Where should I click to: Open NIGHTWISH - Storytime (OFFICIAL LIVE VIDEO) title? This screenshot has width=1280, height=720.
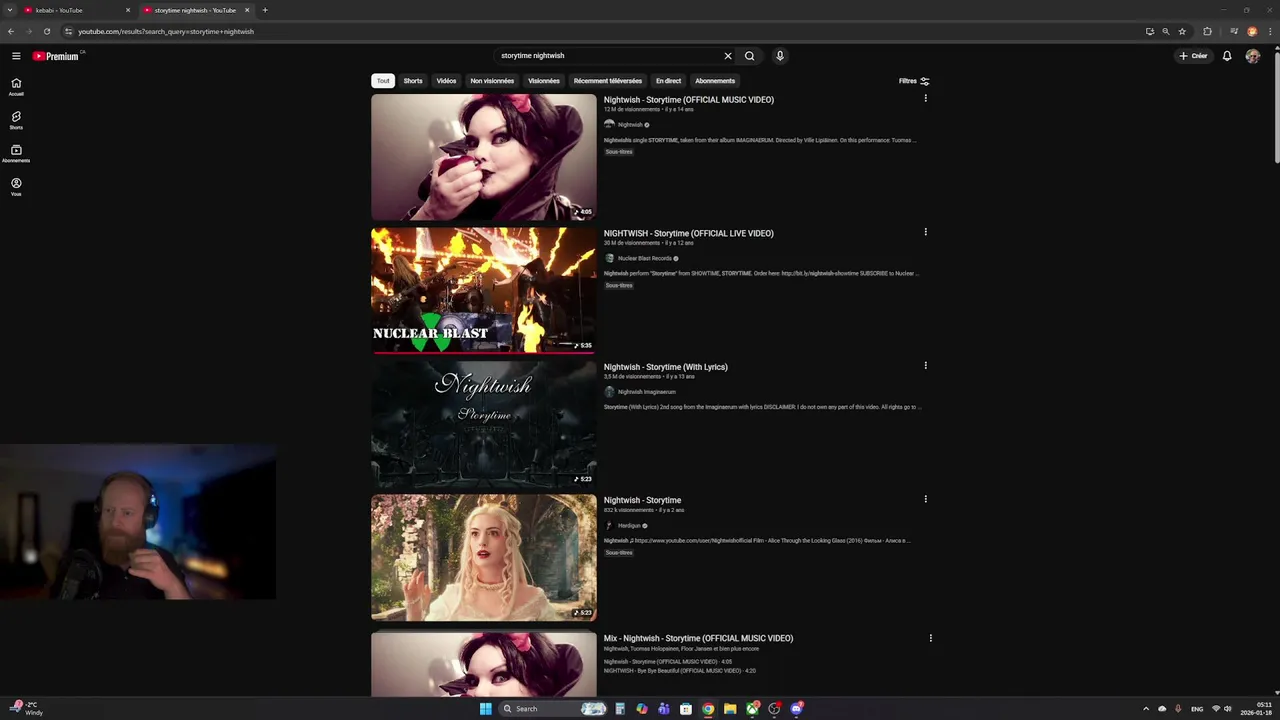pos(689,233)
